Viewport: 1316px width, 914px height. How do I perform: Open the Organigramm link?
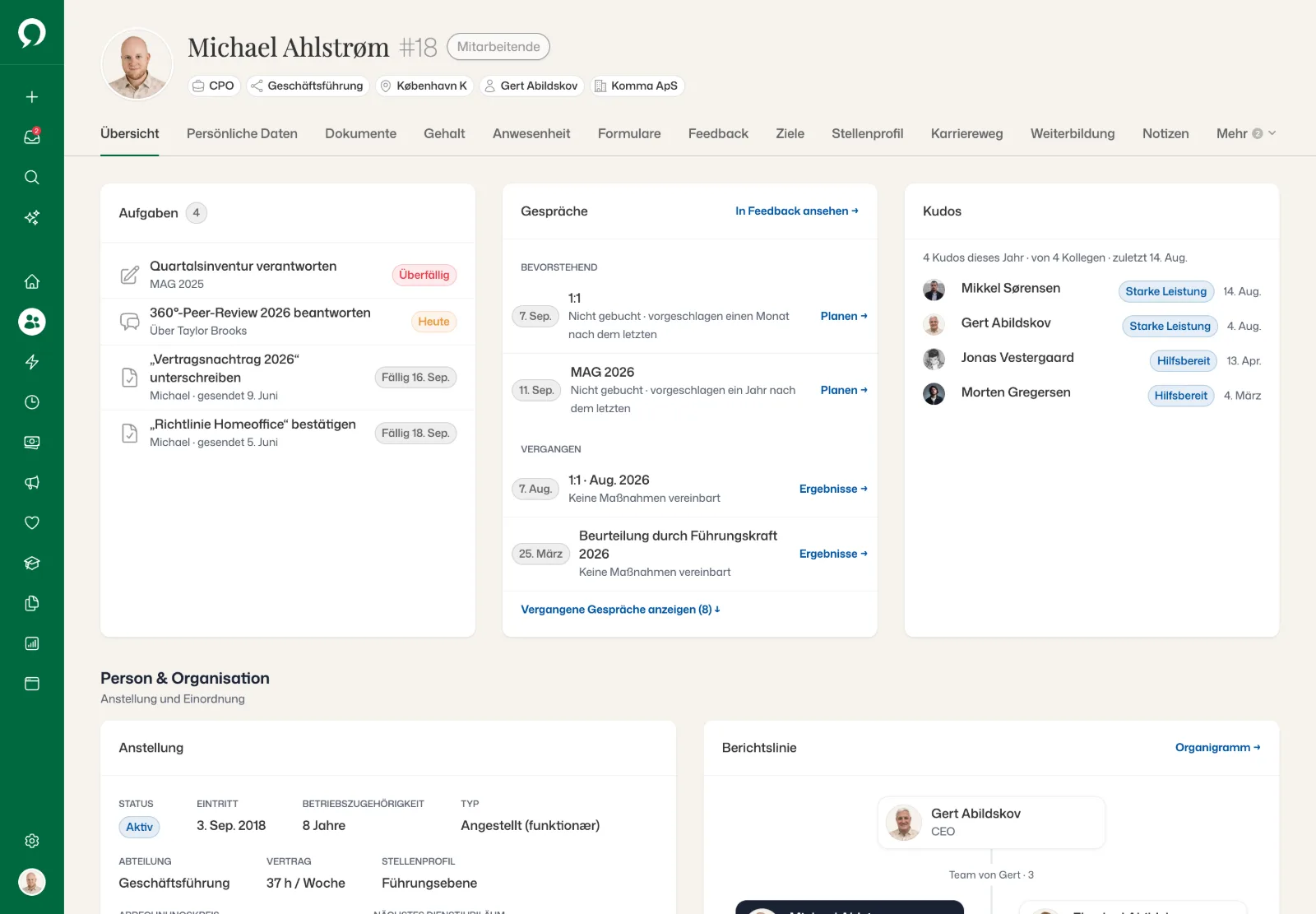point(1218,747)
